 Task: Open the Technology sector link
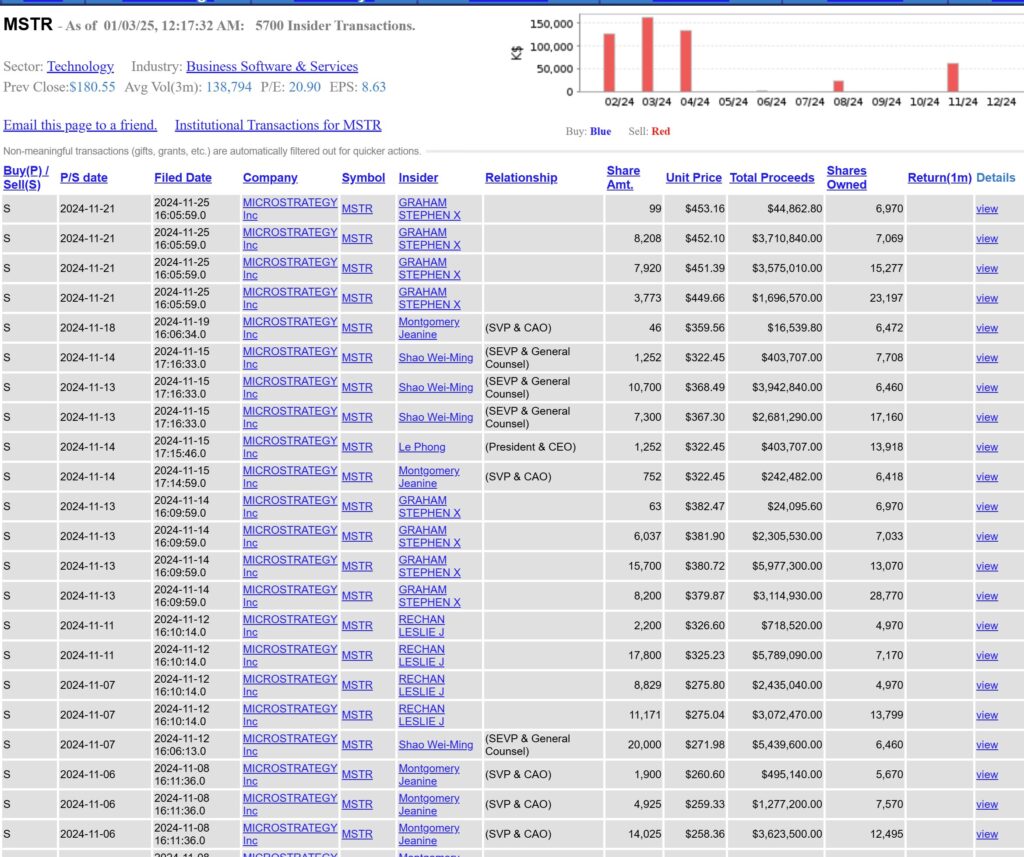pos(80,67)
